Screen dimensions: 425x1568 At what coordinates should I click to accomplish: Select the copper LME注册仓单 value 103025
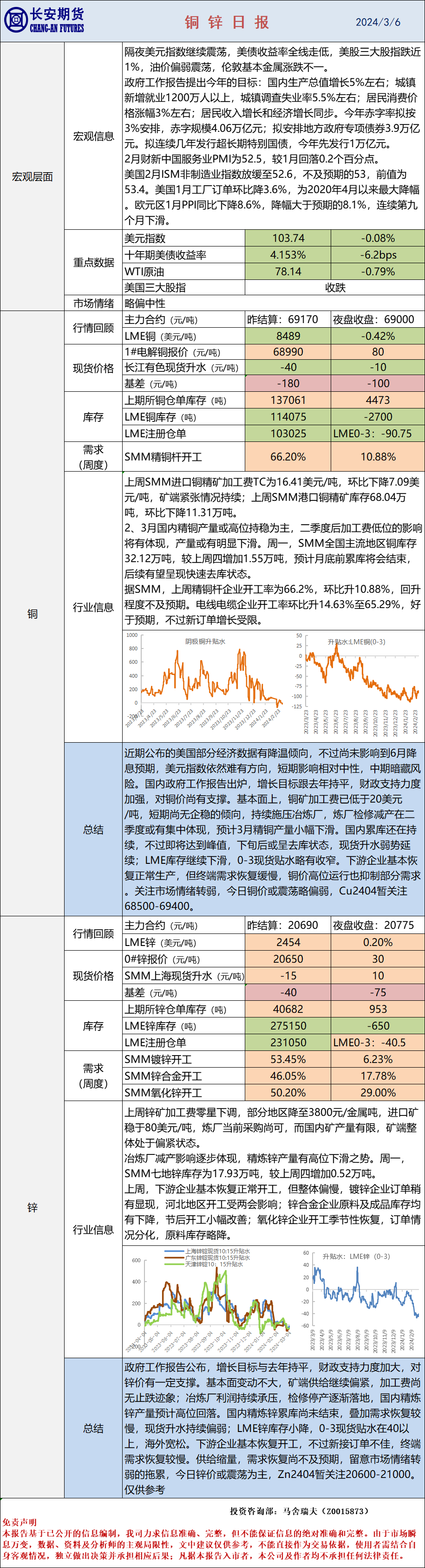click(288, 434)
